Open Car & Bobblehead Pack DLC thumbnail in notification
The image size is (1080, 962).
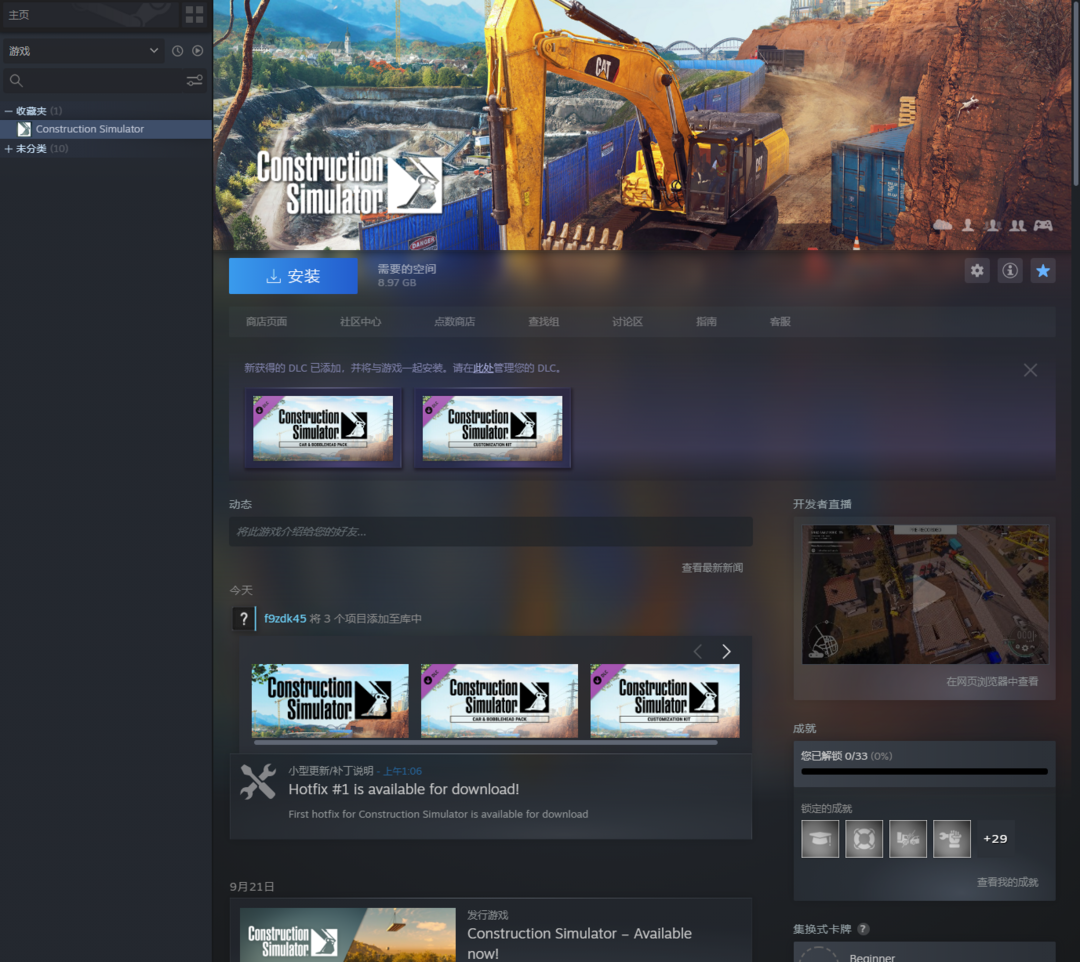pos(323,428)
